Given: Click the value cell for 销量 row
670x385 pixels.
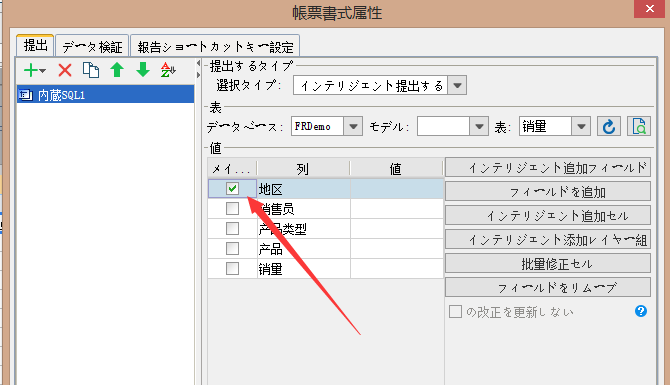Looking at the screenshot, I should coord(397,269).
